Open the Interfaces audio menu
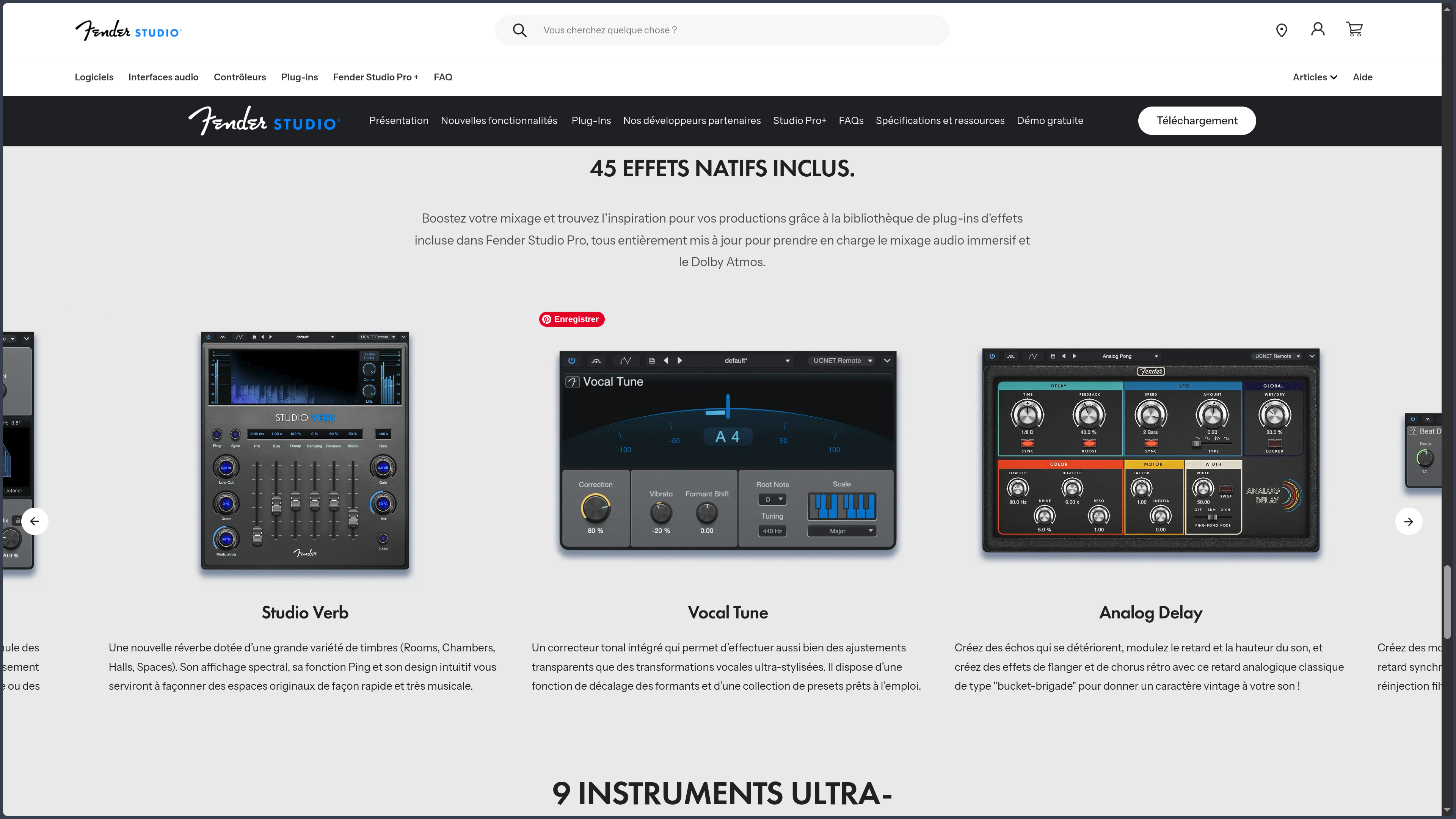This screenshot has height=819, width=1456. (163, 77)
